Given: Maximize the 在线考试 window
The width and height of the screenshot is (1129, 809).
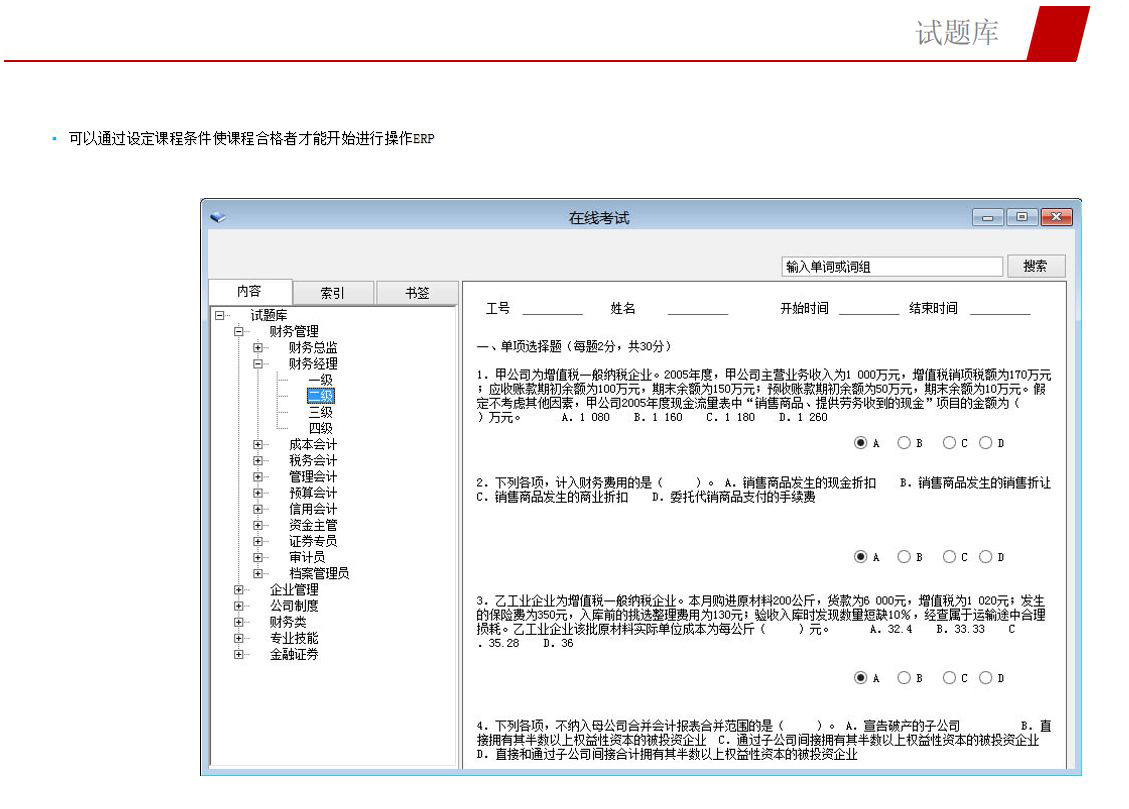Looking at the screenshot, I should click(x=1021, y=217).
